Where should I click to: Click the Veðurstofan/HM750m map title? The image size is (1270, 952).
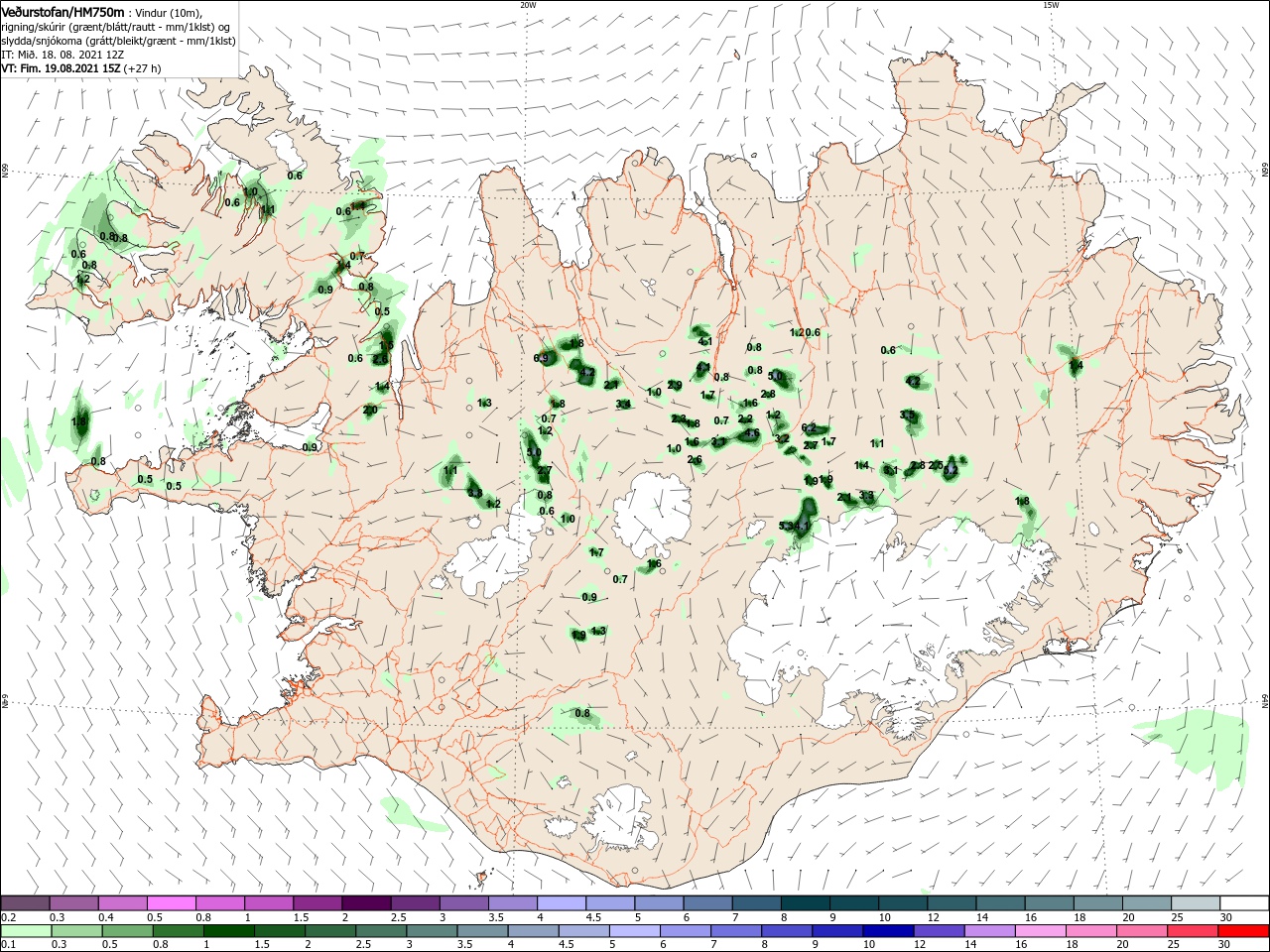pos(63,11)
